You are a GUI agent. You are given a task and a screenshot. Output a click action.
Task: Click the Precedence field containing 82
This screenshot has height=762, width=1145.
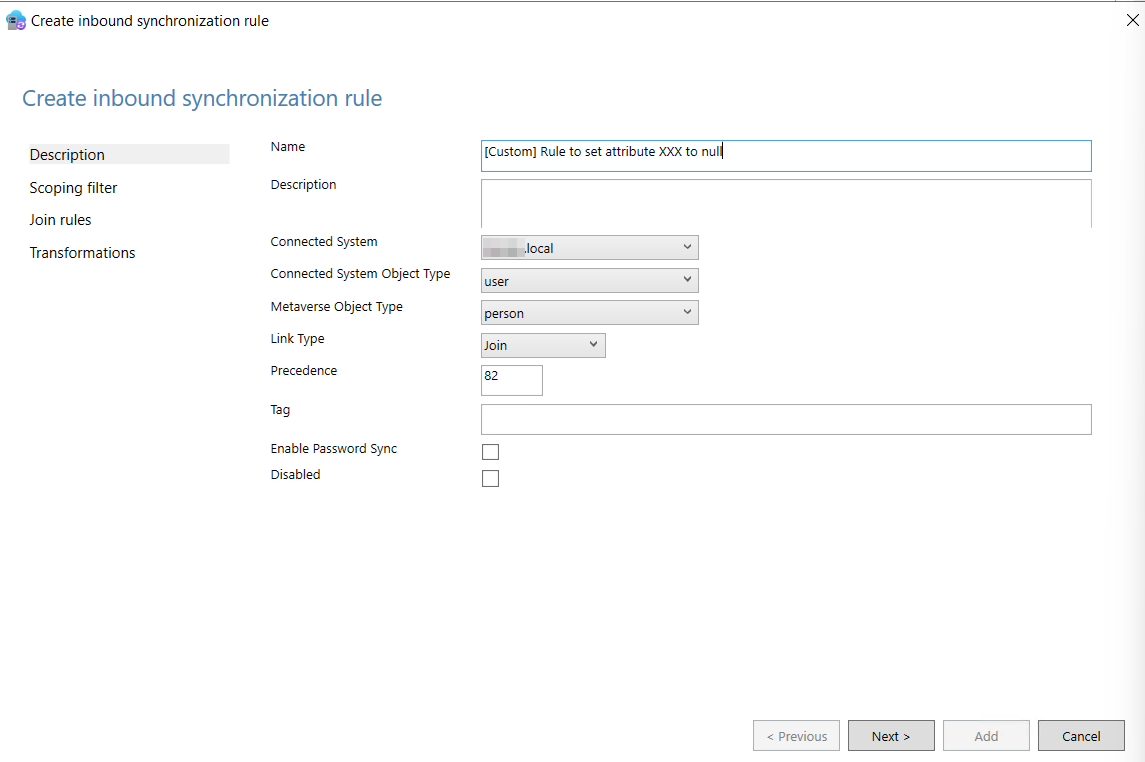[511, 380]
